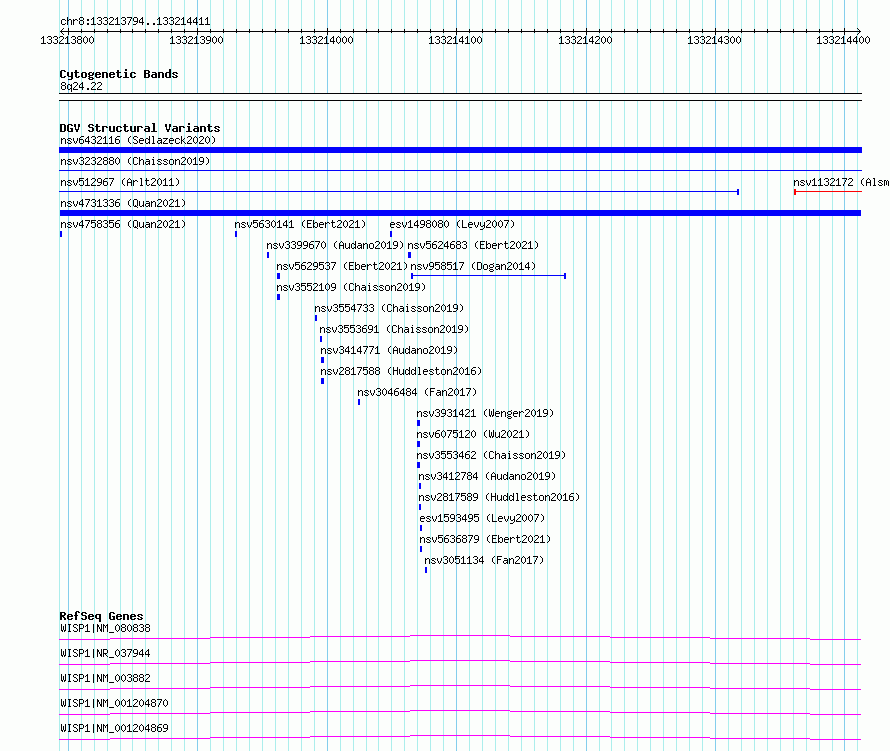Click ruler position 133214200
The image size is (890, 751).
click(585, 40)
